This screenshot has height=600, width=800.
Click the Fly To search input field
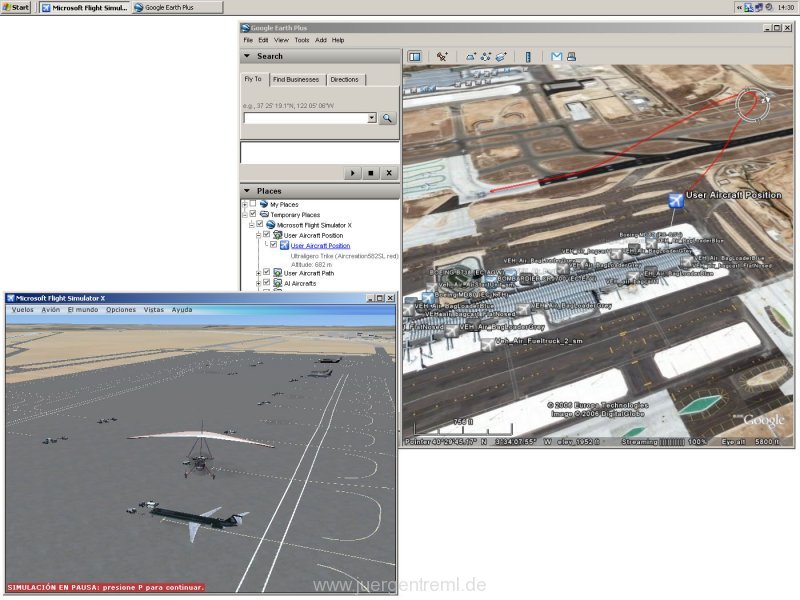coord(306,118)
